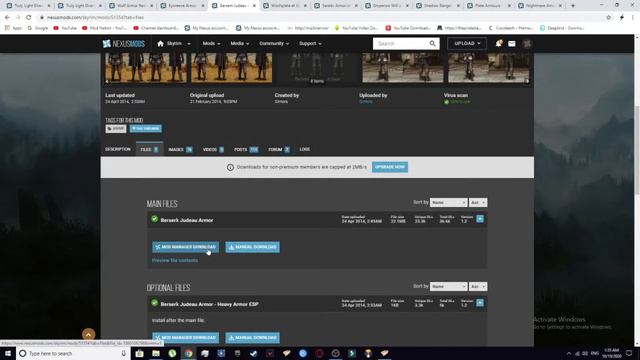
Task: Switch to the Forum tab
Action: coord(279,149)
